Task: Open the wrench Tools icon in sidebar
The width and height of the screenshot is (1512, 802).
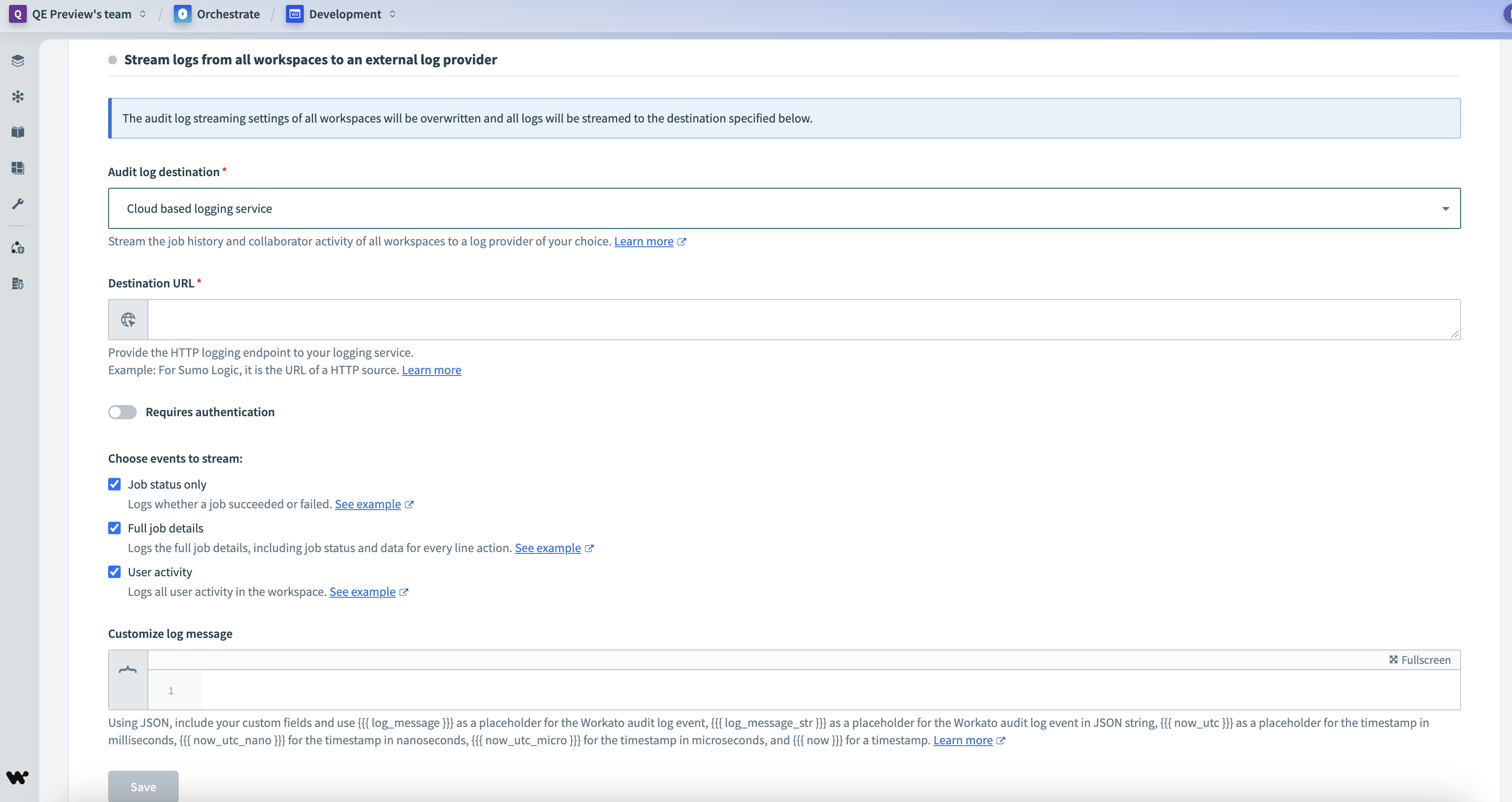Action: tap(17, 204)
